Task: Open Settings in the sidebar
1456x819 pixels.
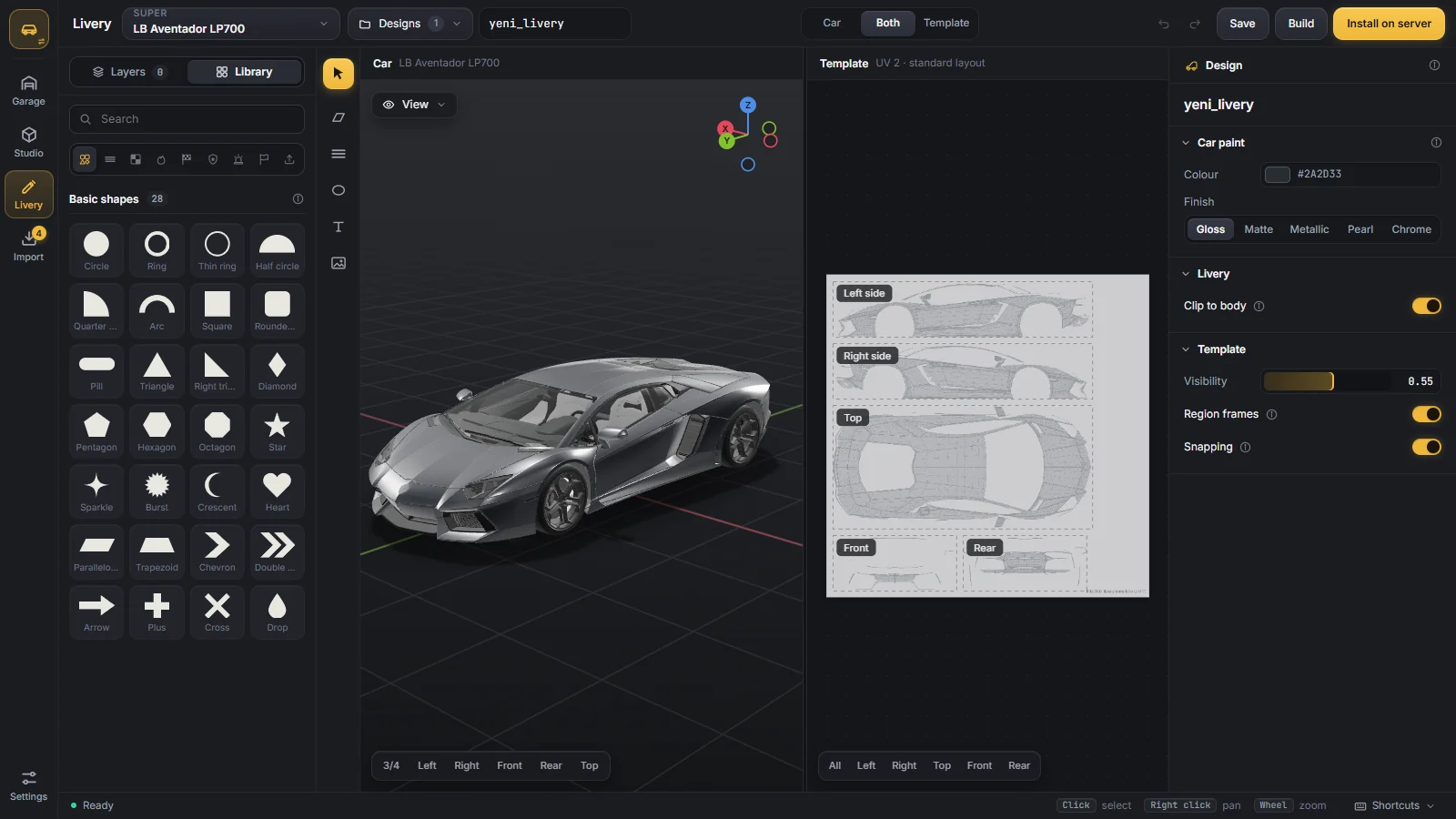Action: pyautogui.click(x=29, y=786)
